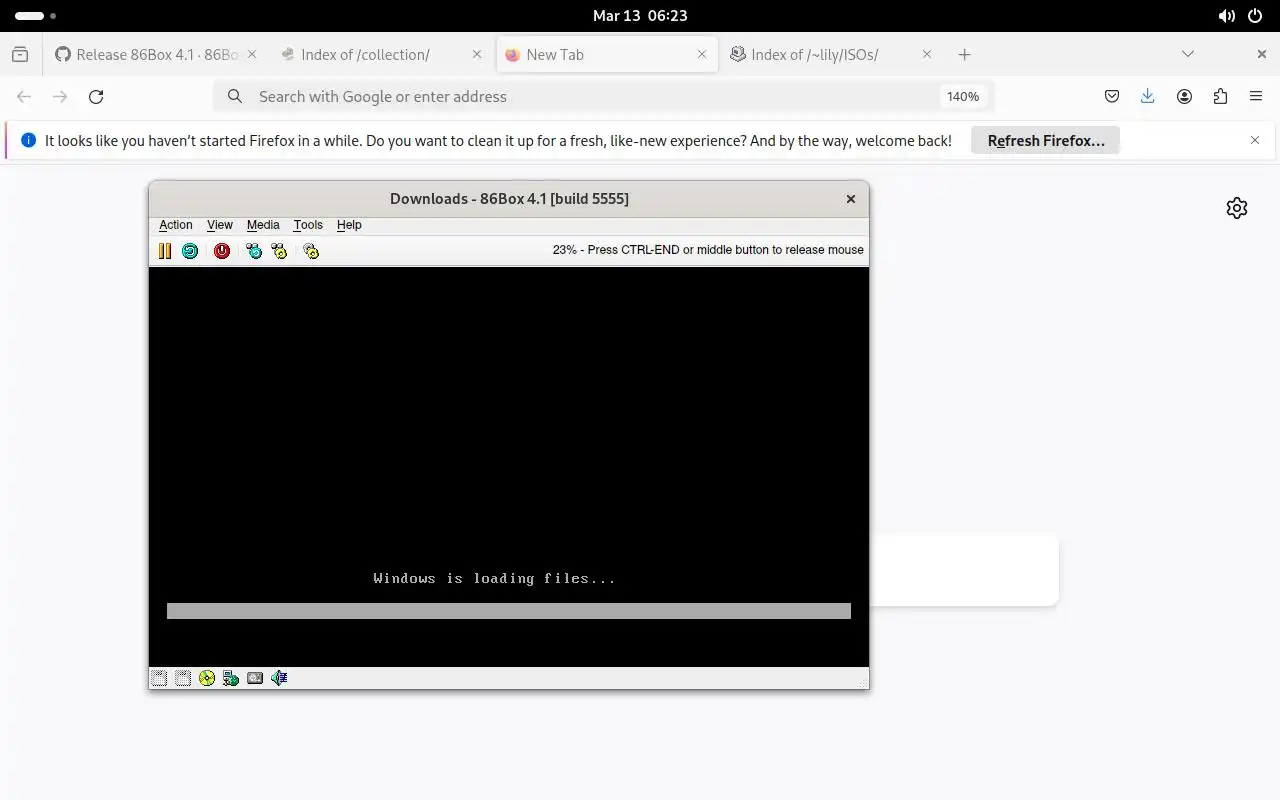Click the CD-ROM disc status bar icon
Screen dimensions: 1280x800
point(207,678)
